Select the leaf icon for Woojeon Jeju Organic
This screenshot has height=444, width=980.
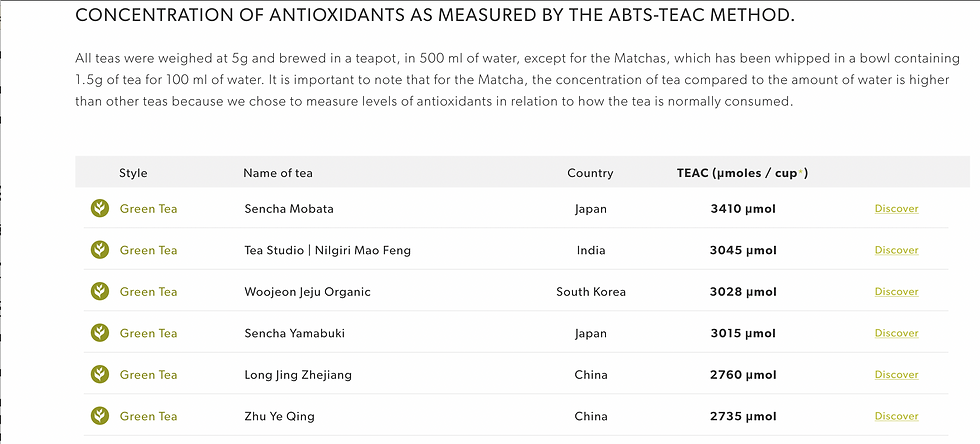point(100,292)
